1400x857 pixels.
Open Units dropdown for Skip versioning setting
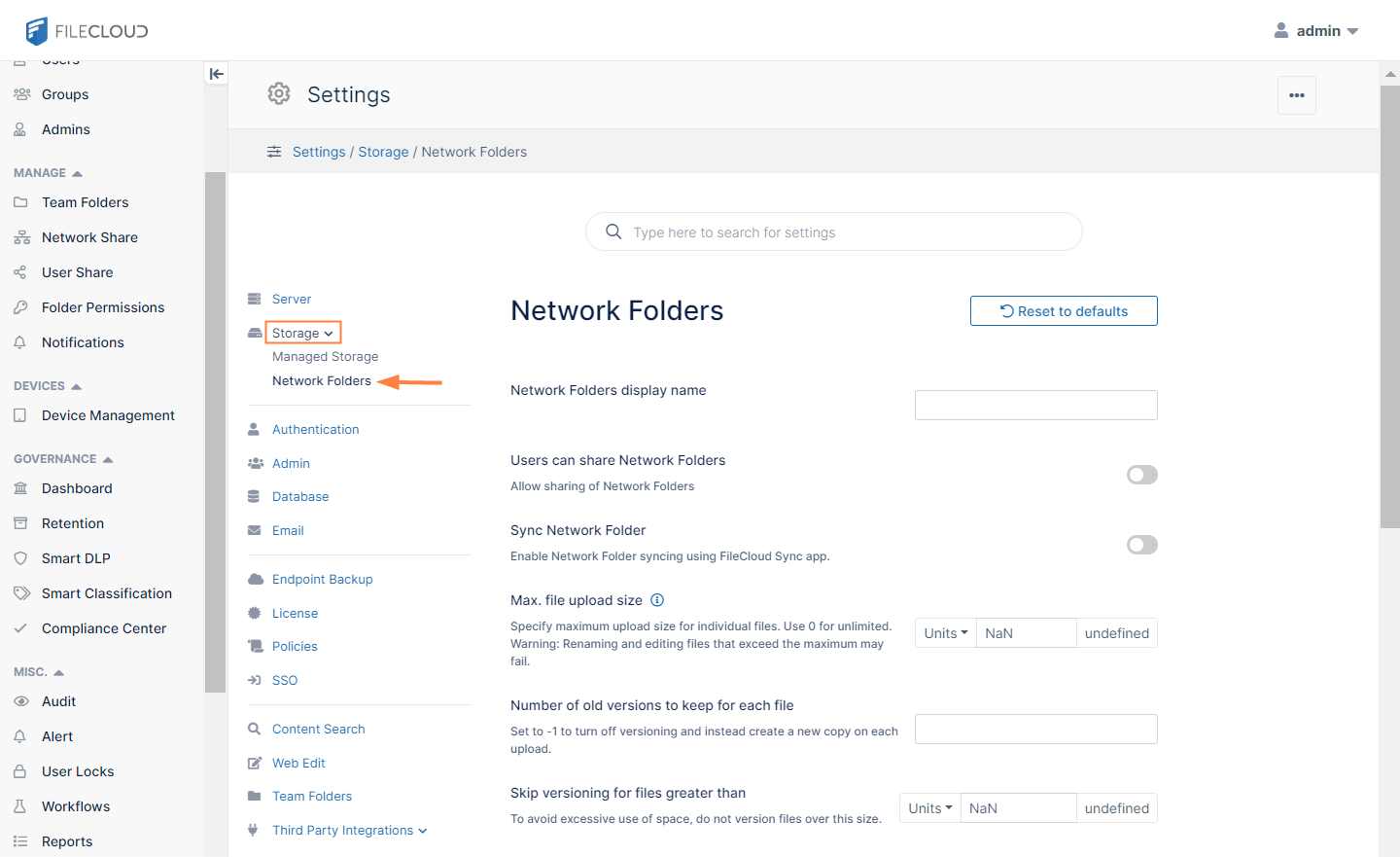coord(929,808)
